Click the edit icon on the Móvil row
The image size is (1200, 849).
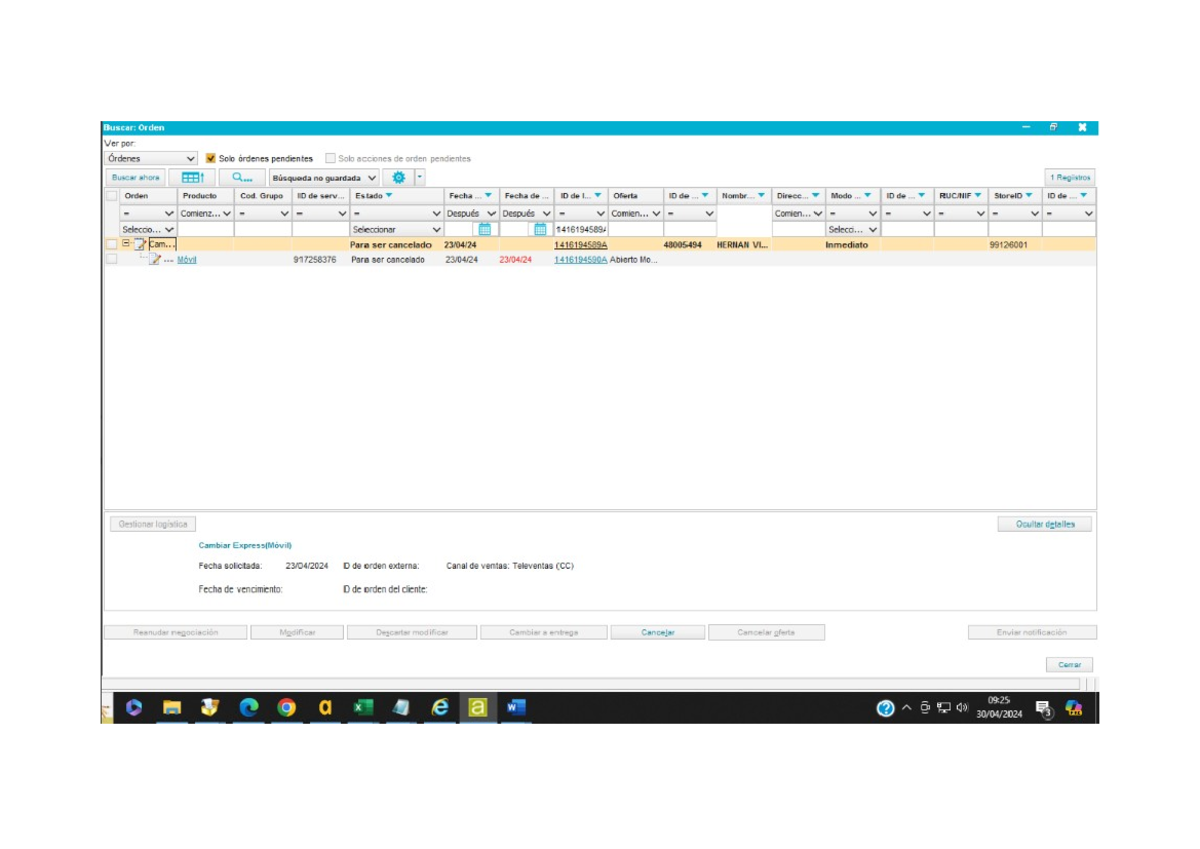(x=155, y=259)
